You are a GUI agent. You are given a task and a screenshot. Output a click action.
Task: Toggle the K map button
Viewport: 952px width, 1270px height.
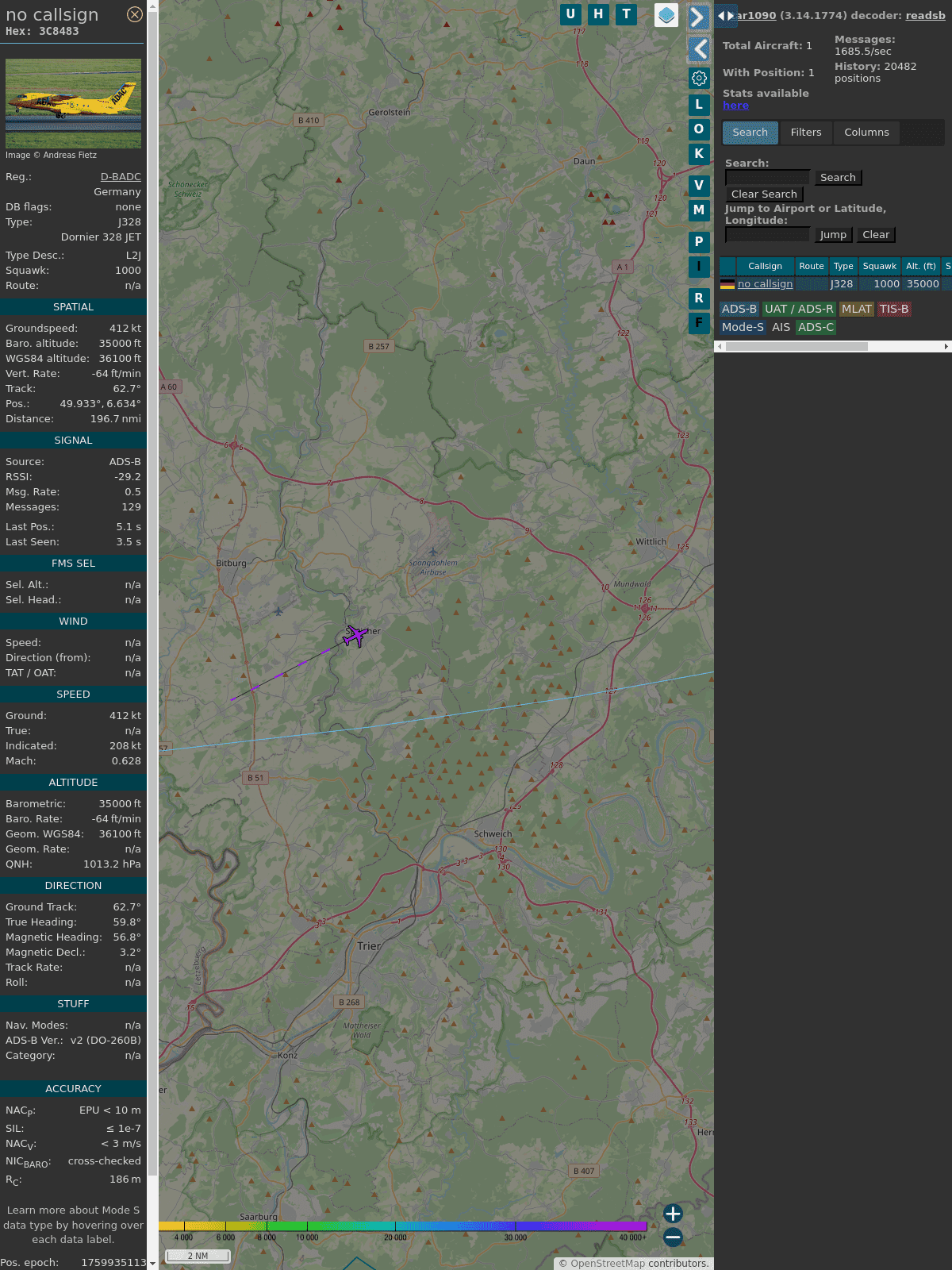[x=699, y=154]
